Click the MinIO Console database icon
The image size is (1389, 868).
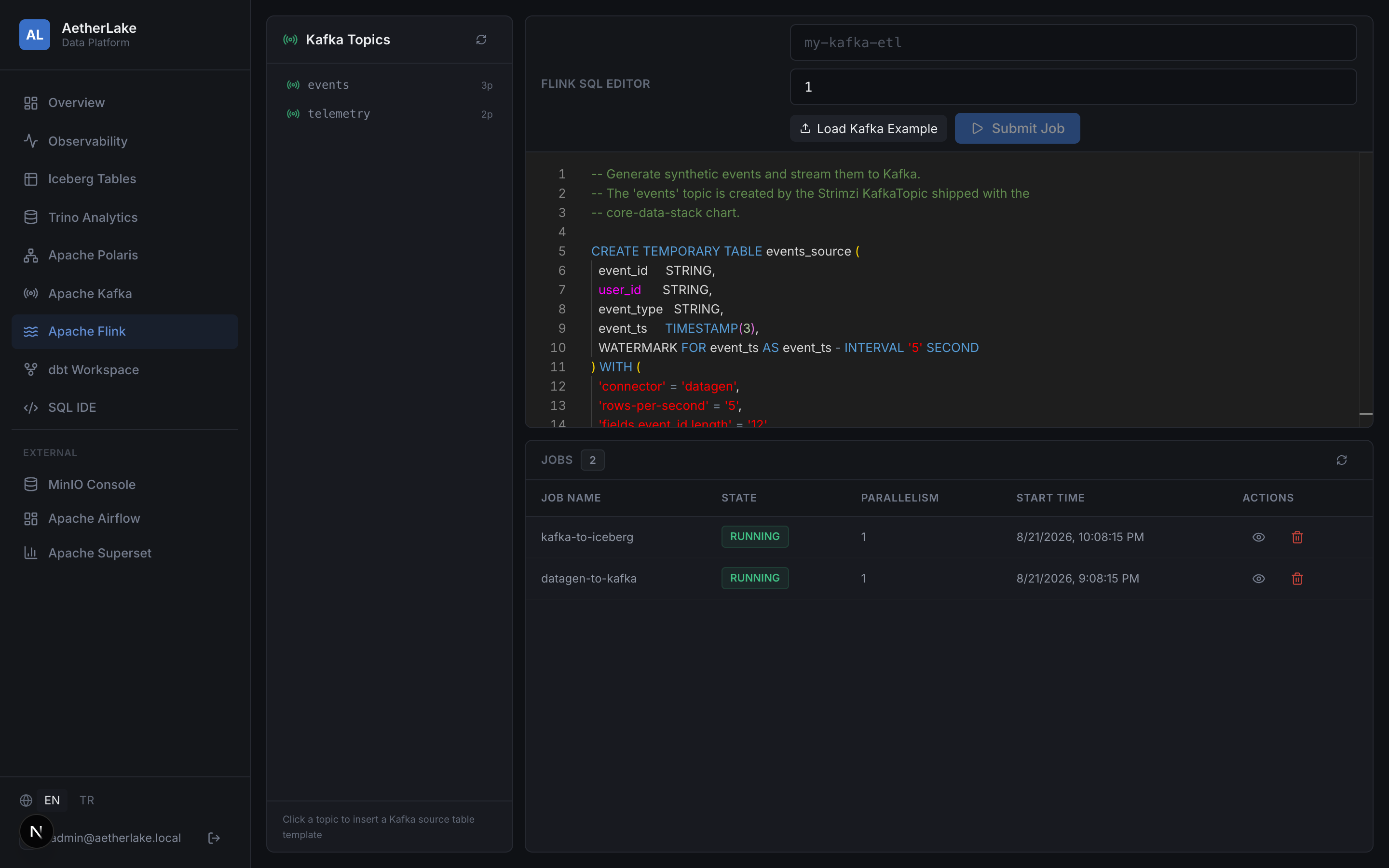click(x=31, y=485)
